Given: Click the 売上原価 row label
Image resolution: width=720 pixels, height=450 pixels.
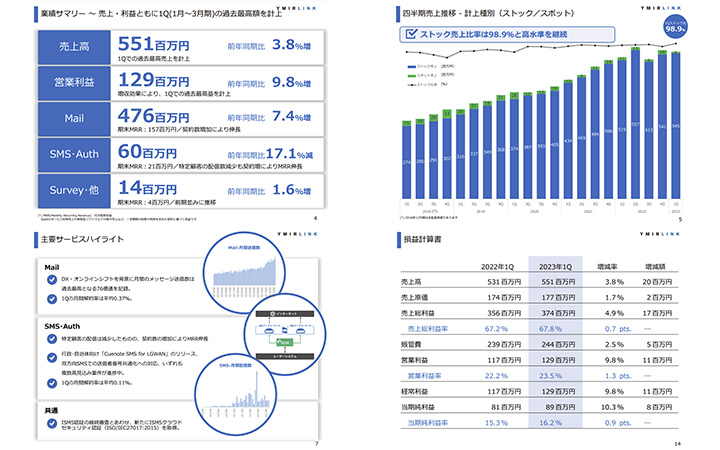Looking at the screenshot, I should 414,298.
